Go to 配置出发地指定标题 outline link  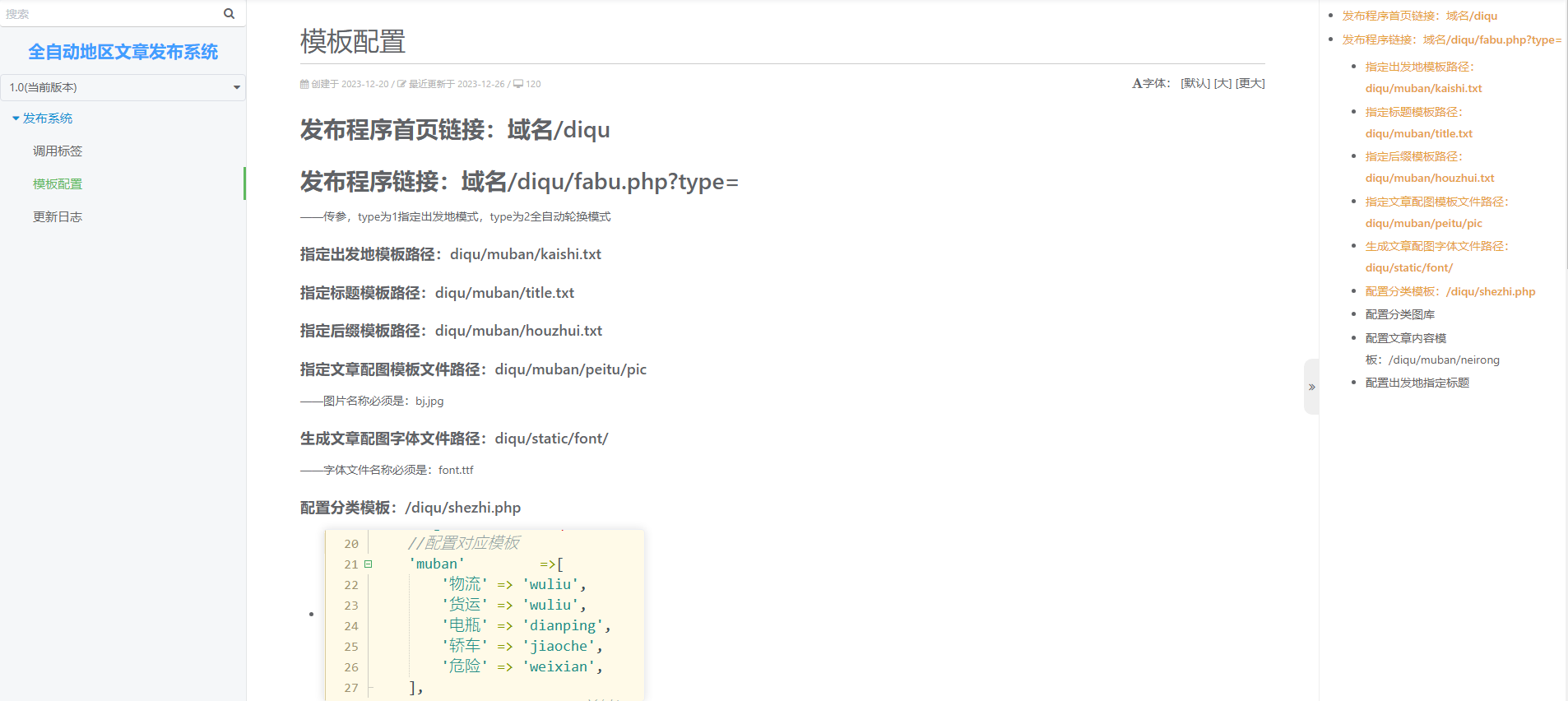(x=1417, y=383)
